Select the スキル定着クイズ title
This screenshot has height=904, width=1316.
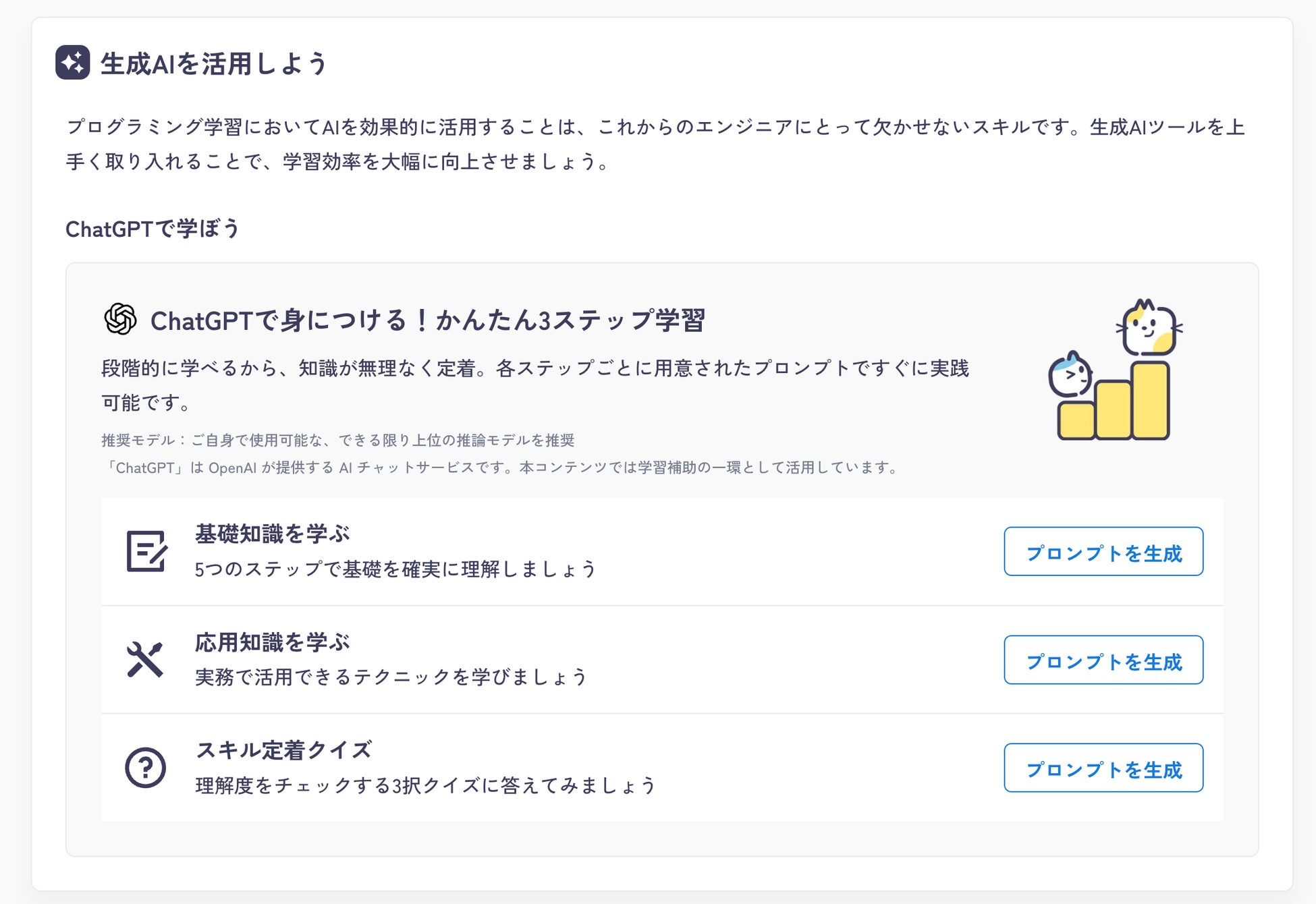(283, 750)
